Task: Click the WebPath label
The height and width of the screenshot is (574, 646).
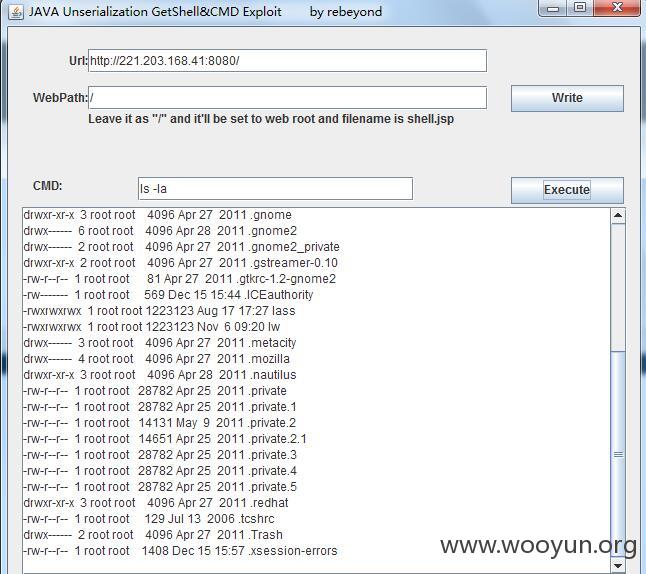Action: coord(60,98)
